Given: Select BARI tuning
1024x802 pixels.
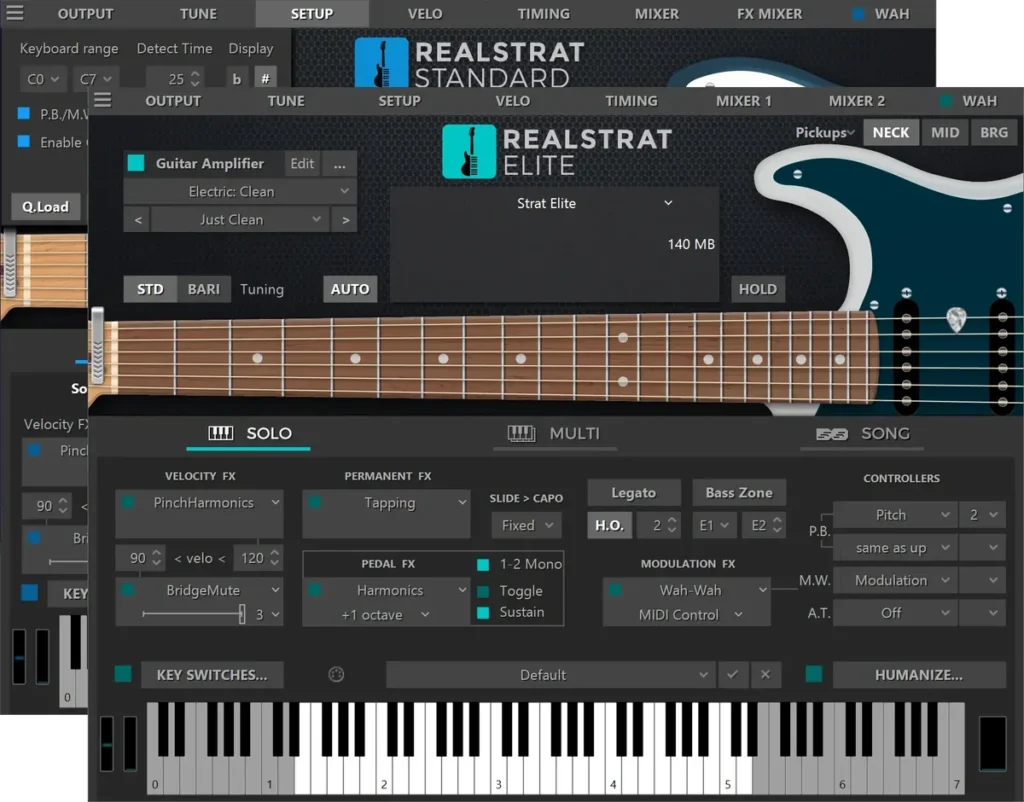Looking at the screenshot, I should pyautogui.click(x=204, y=289).
